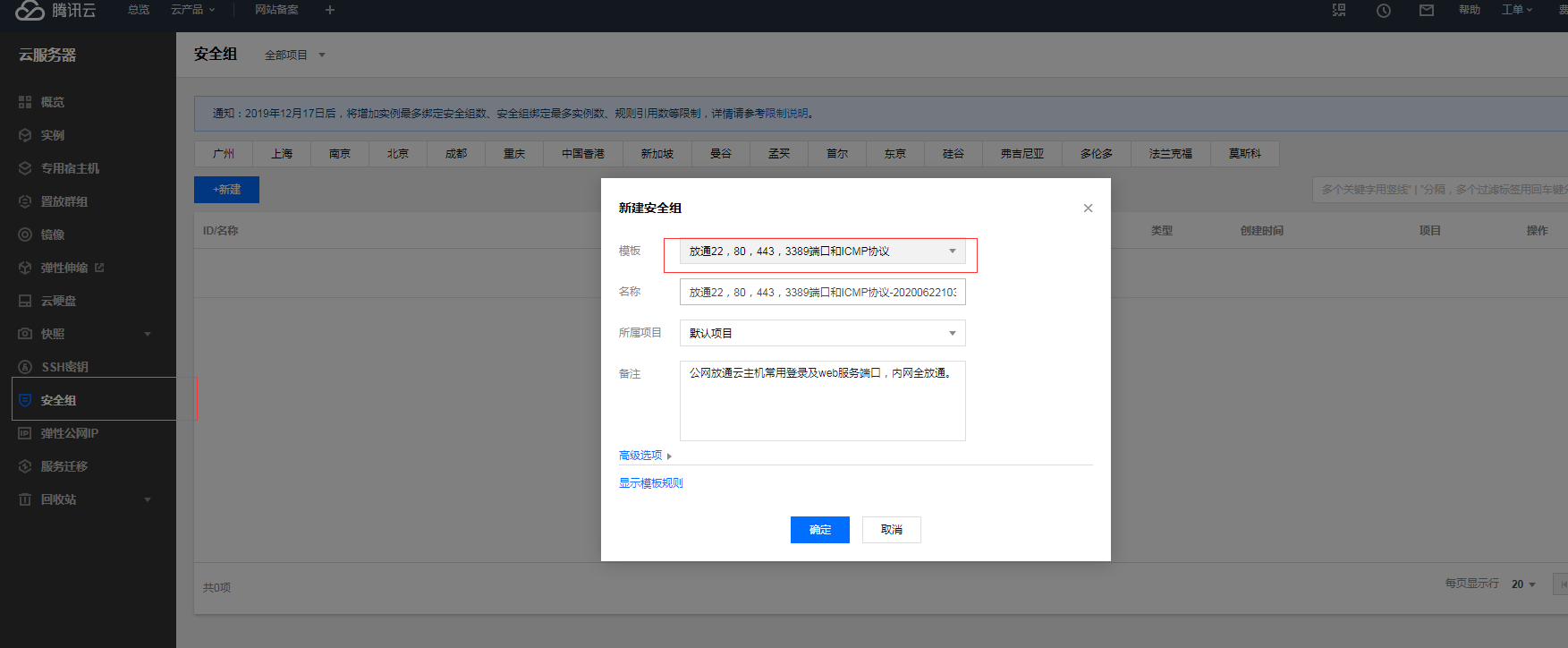Edit the 名称 name field

(x=823, y=293)
